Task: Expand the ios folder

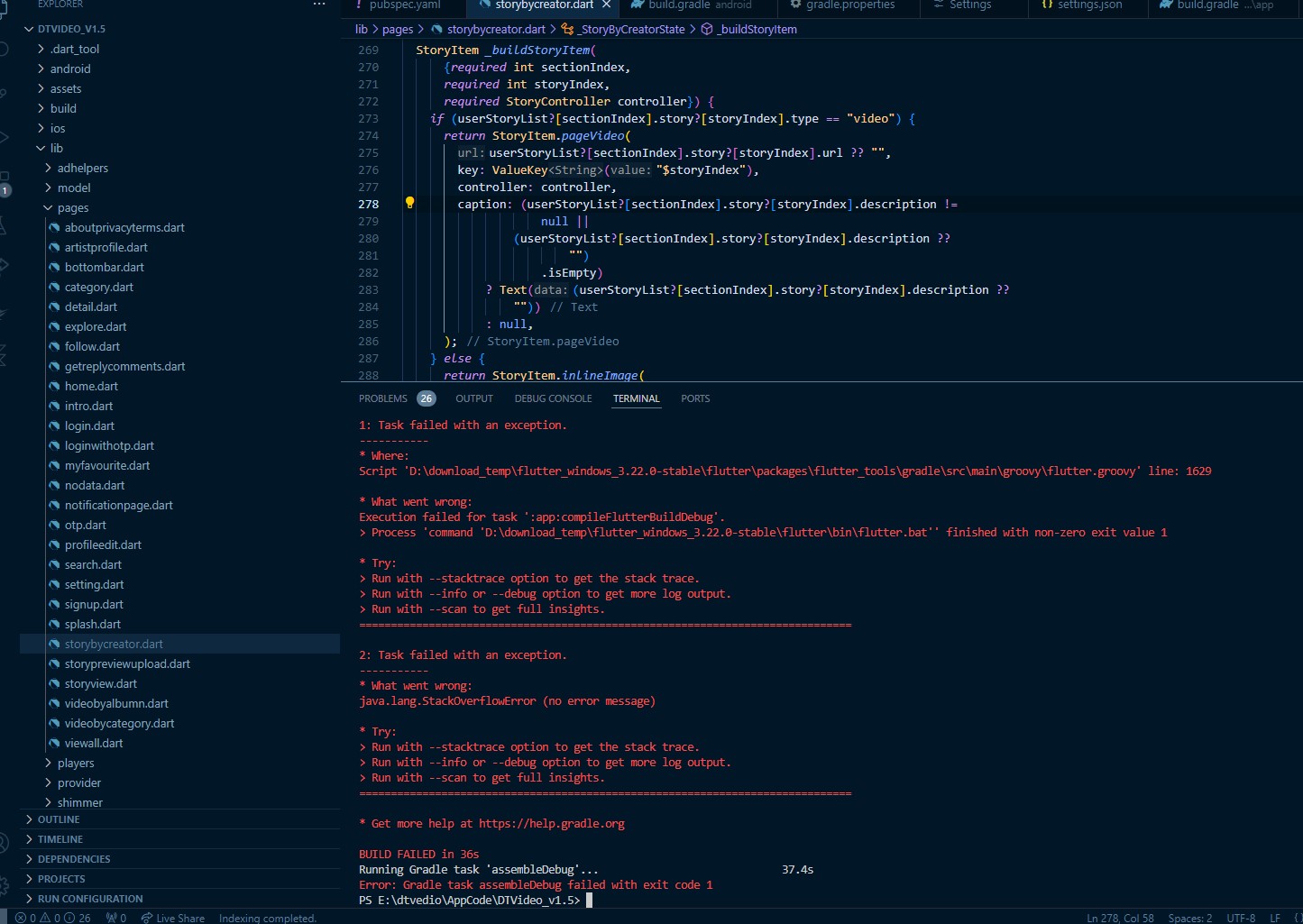Action: point(41,128)
